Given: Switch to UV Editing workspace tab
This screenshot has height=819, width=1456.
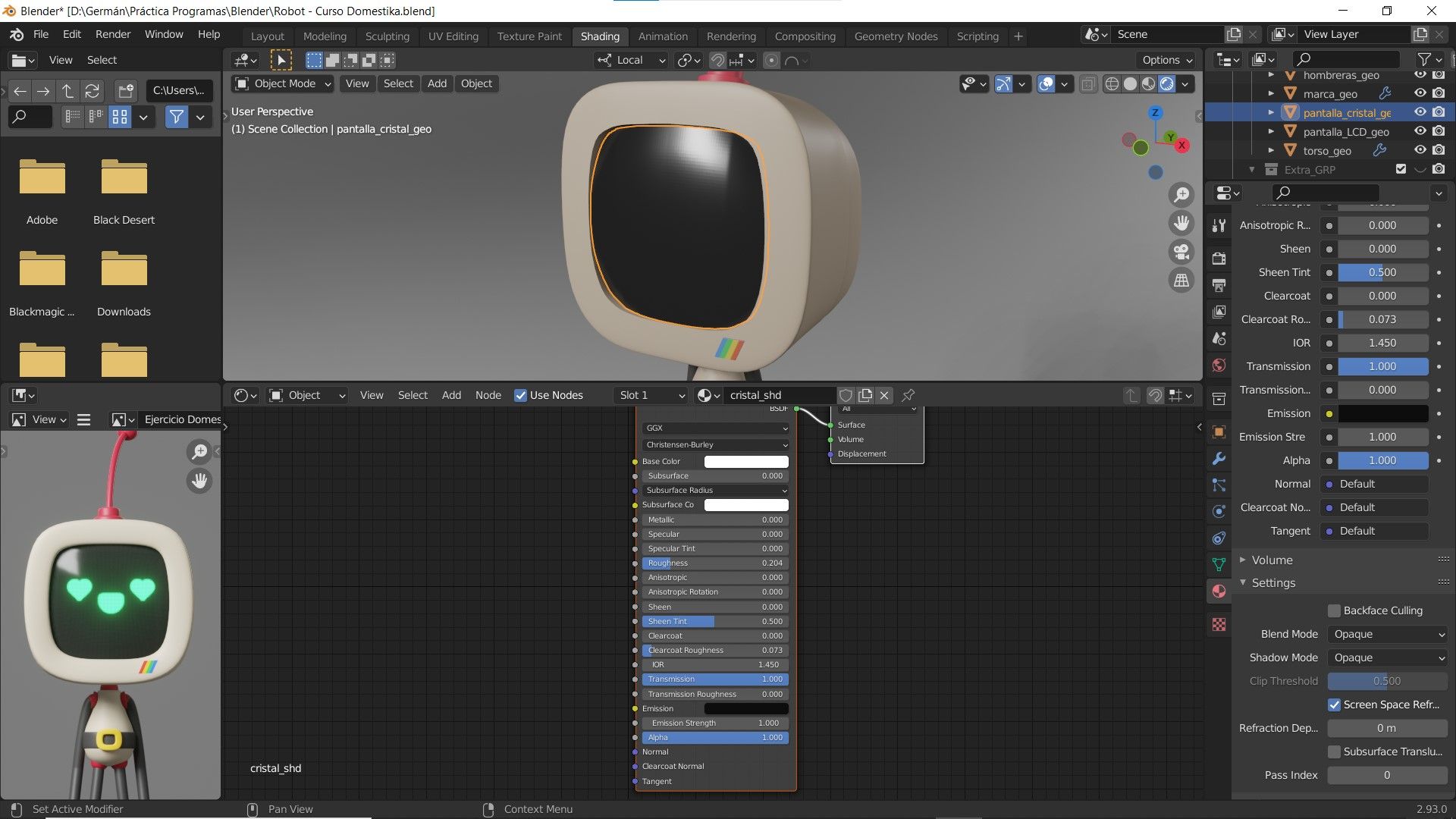Looking at the screenshot, I should pos(453,36).
